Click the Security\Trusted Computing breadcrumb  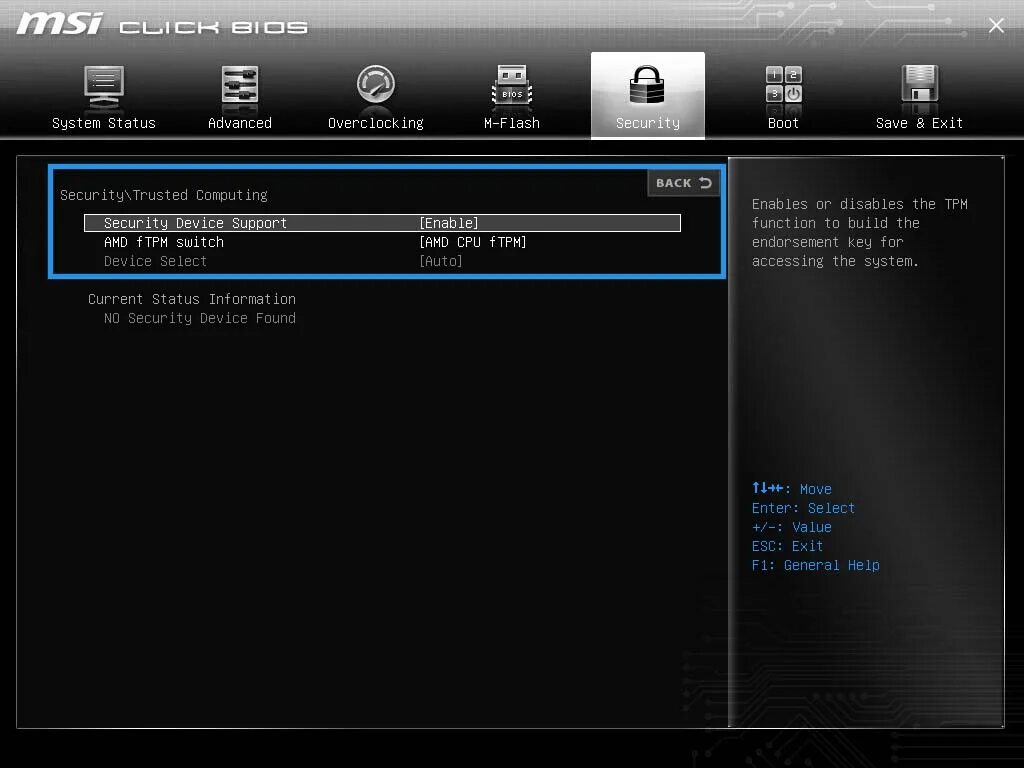coord(164,195)
